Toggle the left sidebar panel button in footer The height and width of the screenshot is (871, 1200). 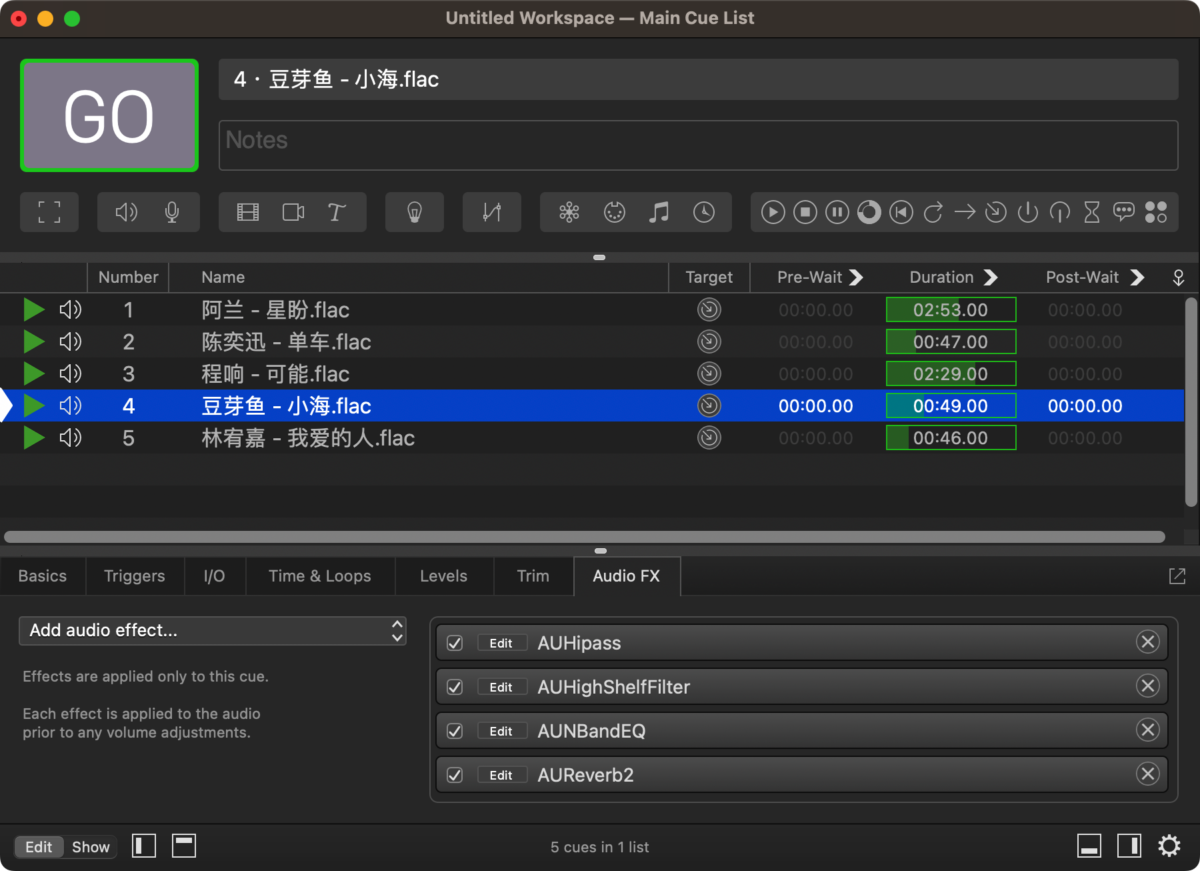[144, 846]
